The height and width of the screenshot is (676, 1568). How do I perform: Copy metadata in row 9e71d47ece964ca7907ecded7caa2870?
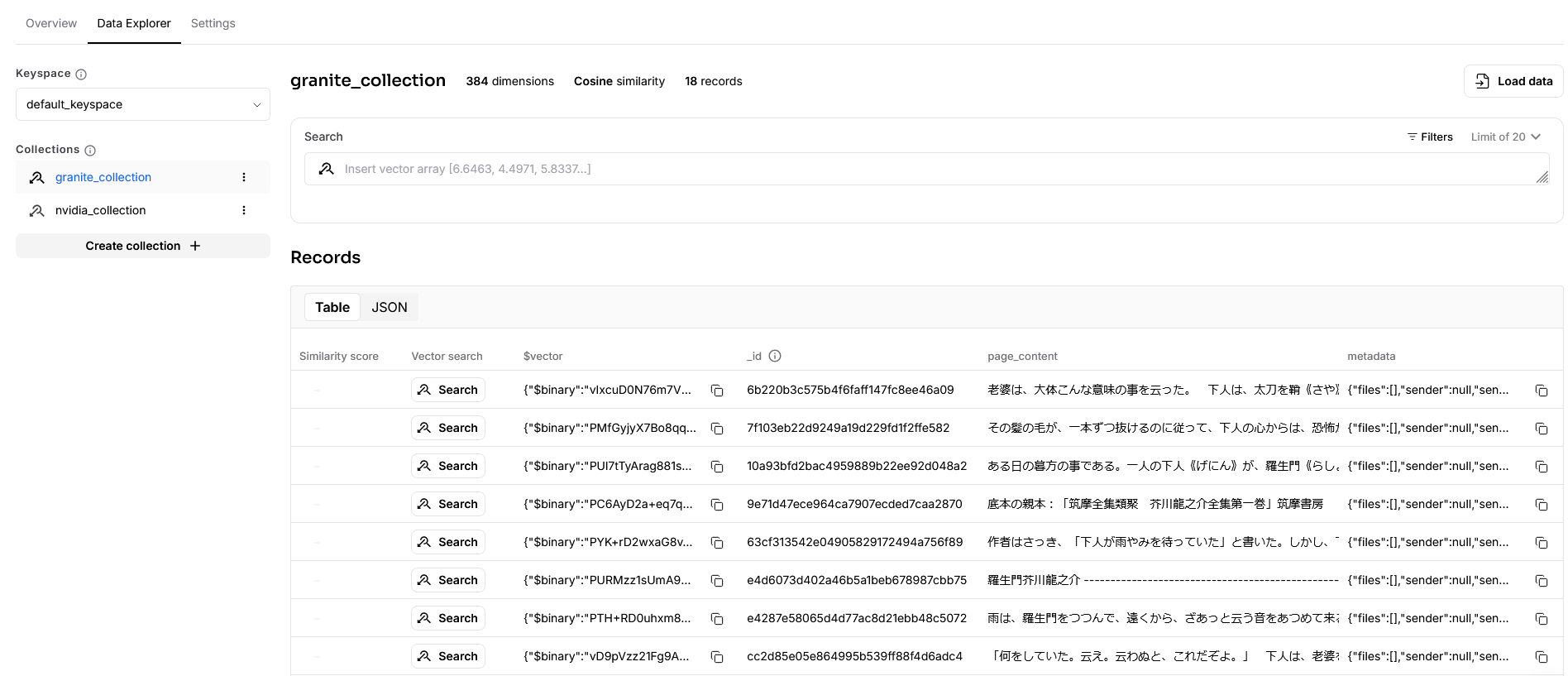(x=1542, y=505)
